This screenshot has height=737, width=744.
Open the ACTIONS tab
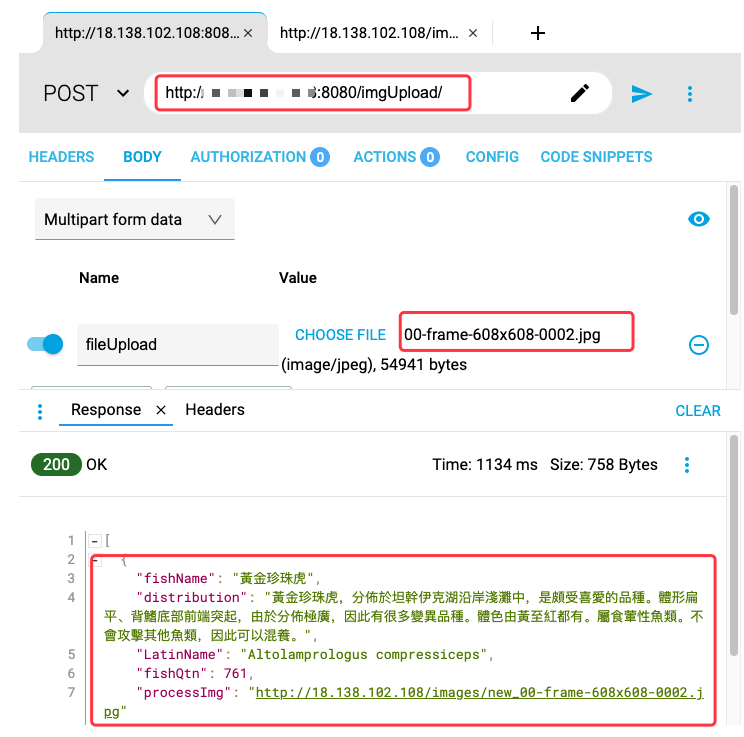pos(396,157)
